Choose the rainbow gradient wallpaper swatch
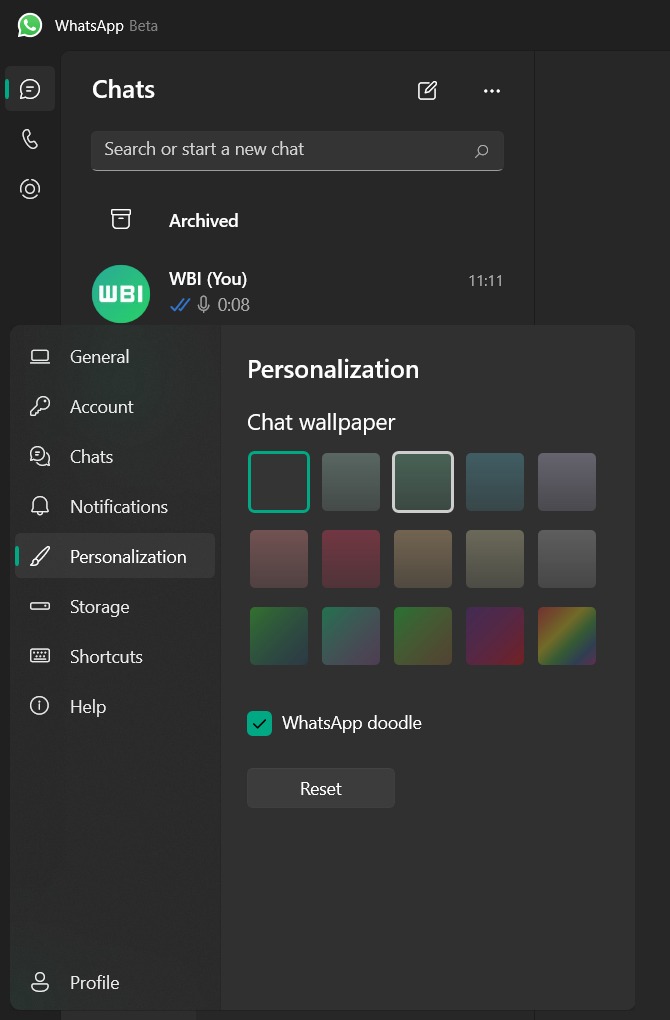The image size is (670, 1020). [567, 636]
